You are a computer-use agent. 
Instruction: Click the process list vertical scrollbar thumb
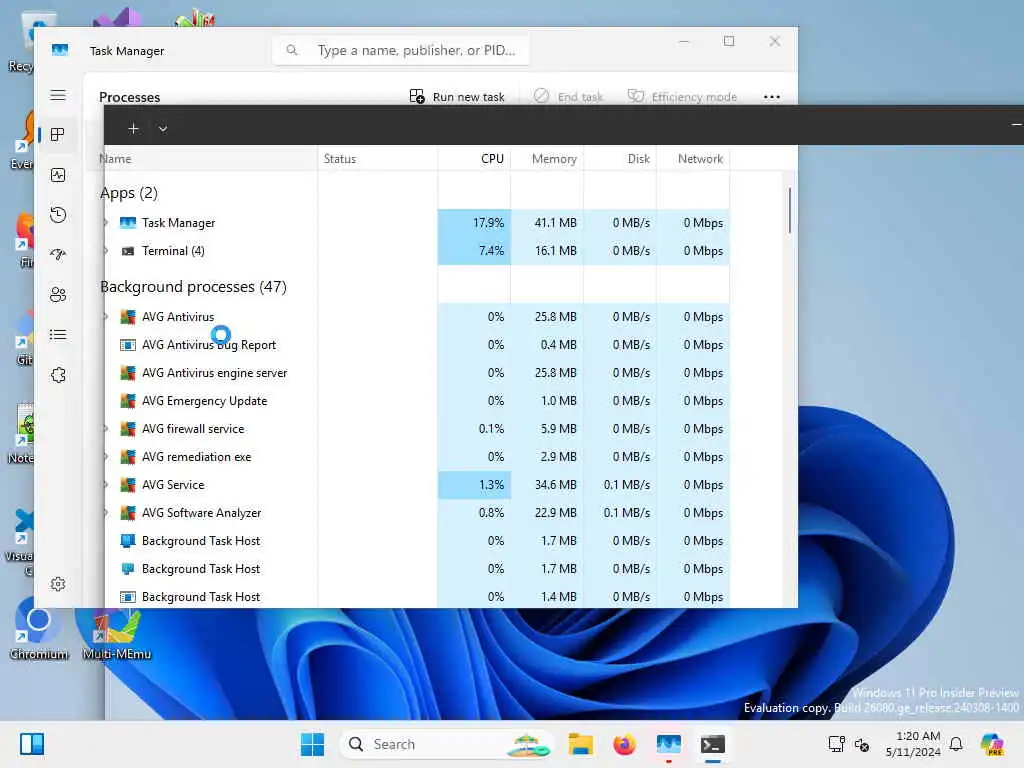coord(790,210)
